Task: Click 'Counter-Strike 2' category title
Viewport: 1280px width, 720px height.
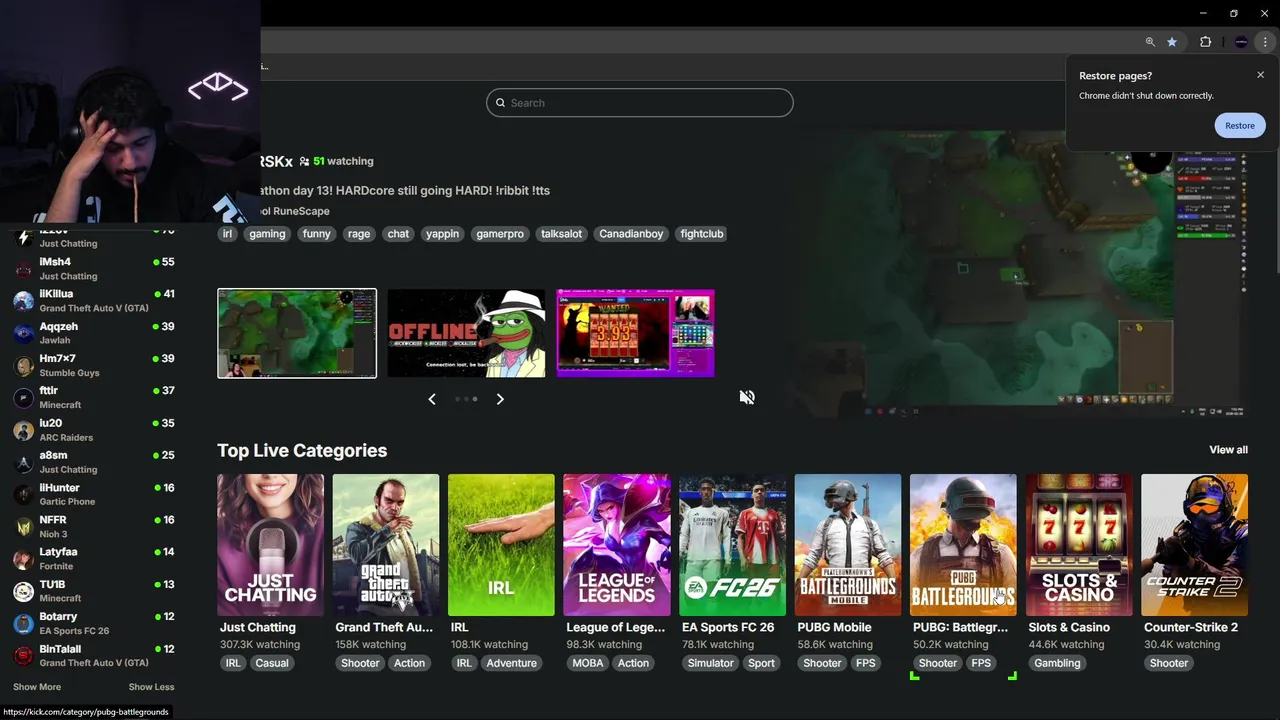Action: (x=1191, y=627)
